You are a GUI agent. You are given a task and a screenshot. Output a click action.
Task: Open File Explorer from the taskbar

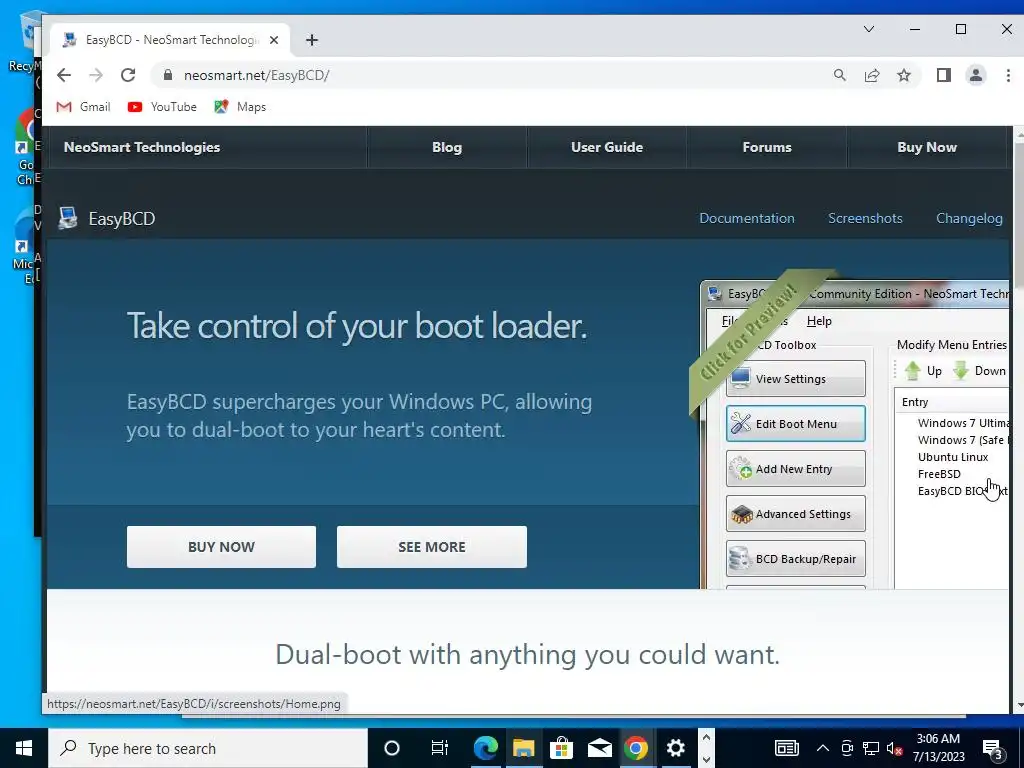click(523, 748)
